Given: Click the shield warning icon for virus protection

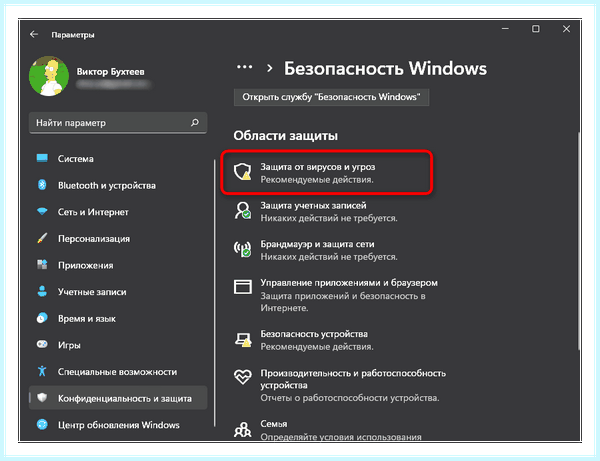Looking at the screenshot, I should coord(243,172).
